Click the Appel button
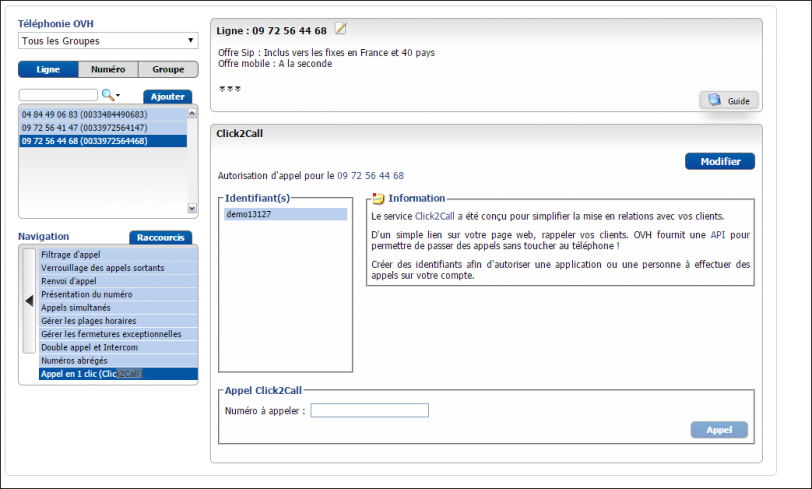The height and width of the screenshot is (489, 812). (x=719, y=429)
